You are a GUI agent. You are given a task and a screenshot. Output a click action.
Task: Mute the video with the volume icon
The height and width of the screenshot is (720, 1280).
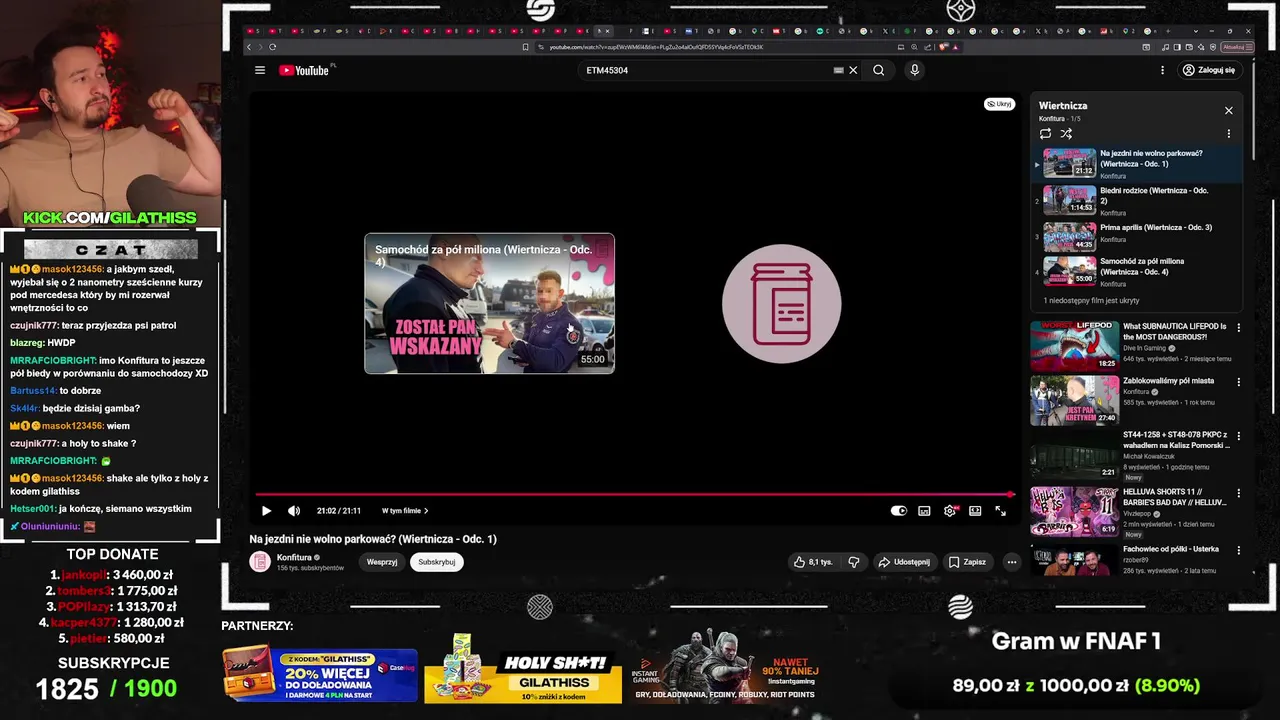tap(294, 511)
